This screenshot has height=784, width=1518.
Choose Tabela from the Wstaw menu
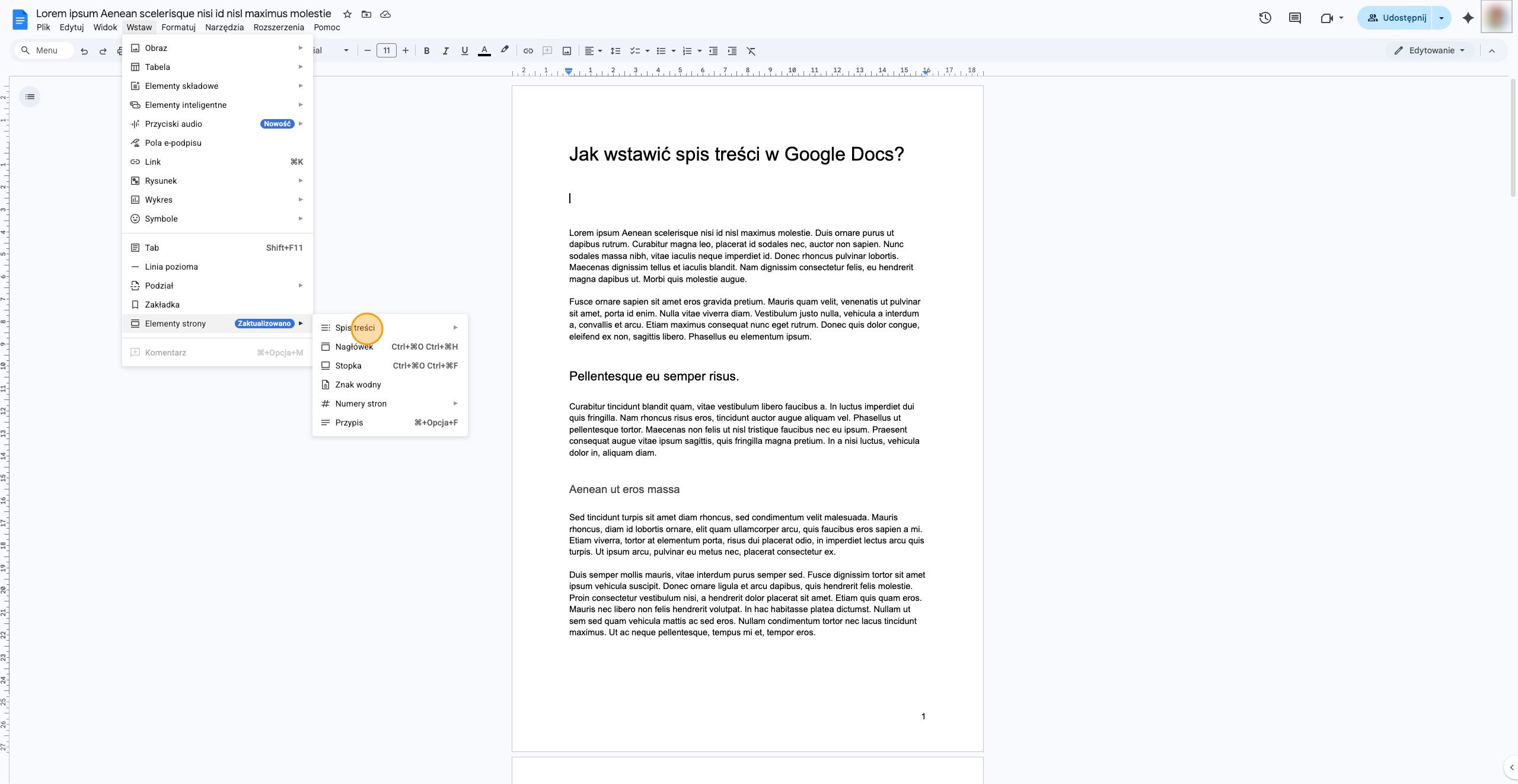click(217, 67)
